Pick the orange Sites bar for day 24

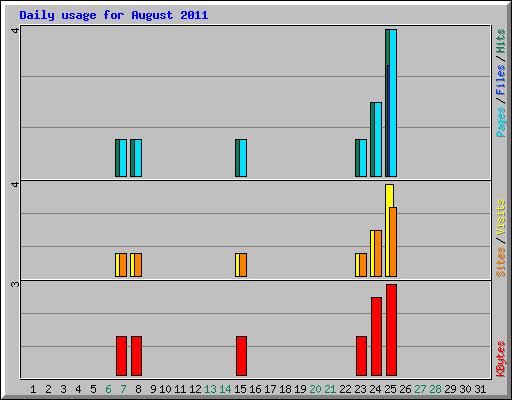(378, 253)
